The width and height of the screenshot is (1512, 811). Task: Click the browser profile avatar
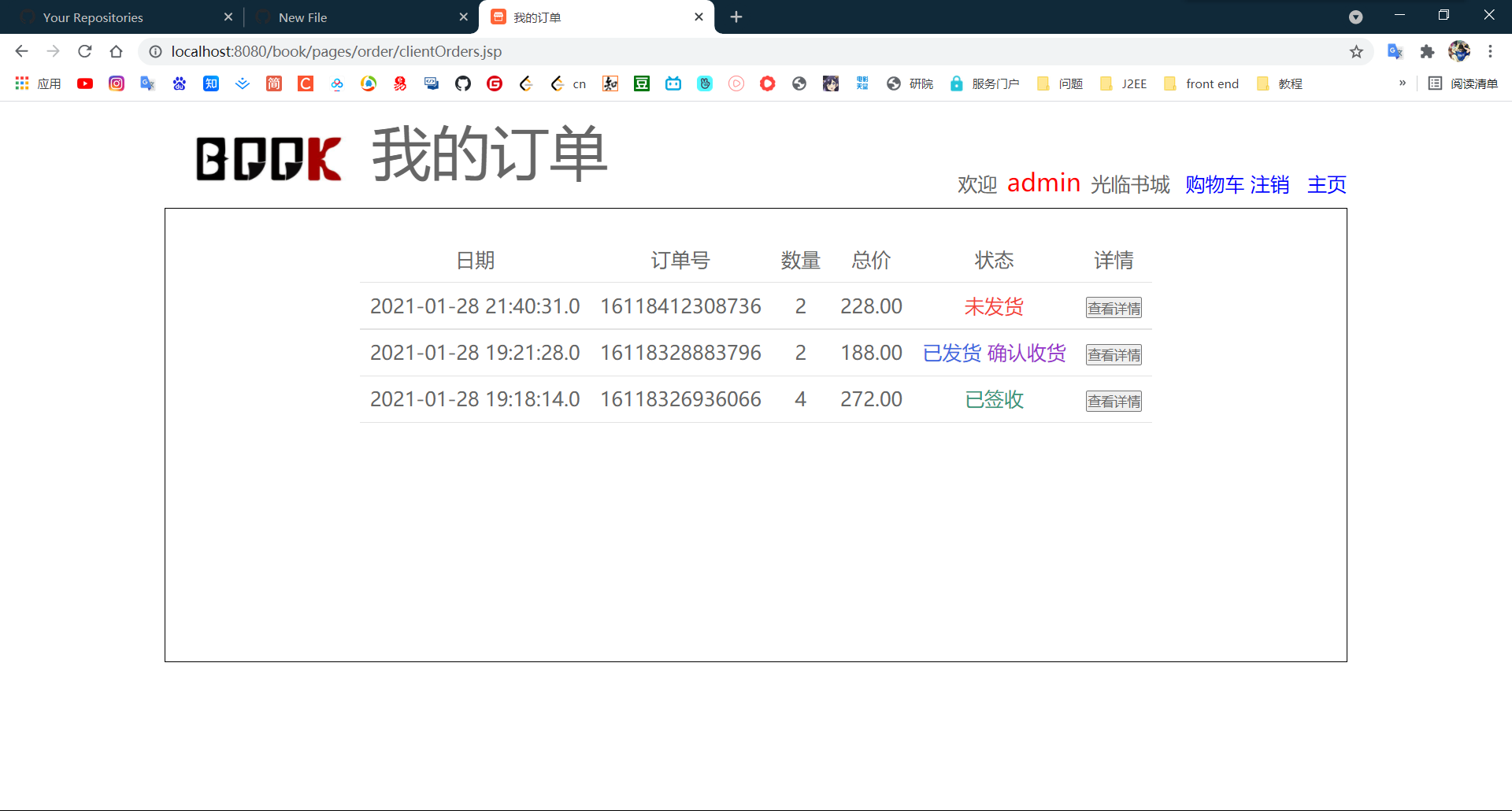pyautogui.click(x=1461, y=51)
